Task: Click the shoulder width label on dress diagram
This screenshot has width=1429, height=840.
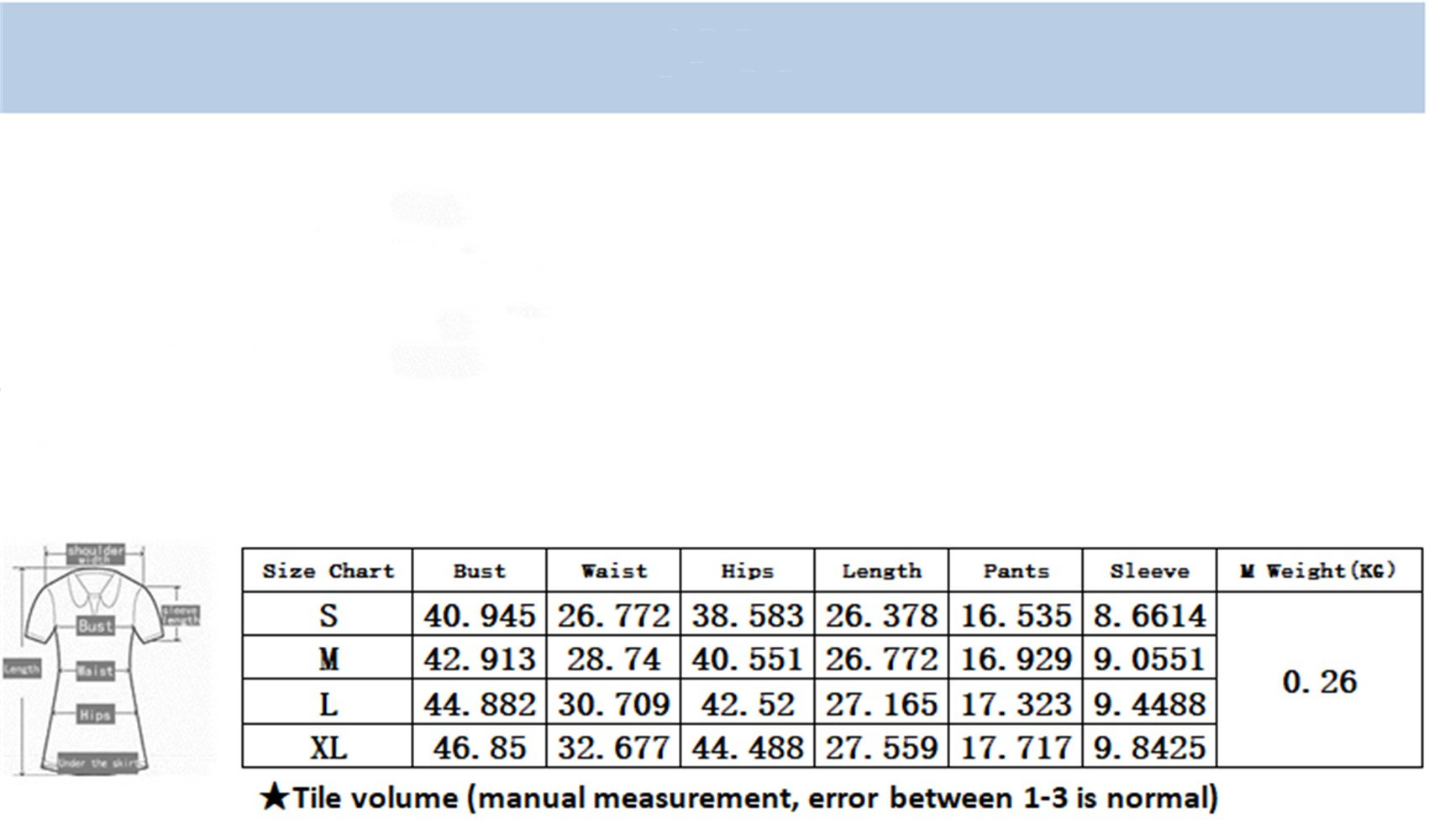Action: (96, 554)
